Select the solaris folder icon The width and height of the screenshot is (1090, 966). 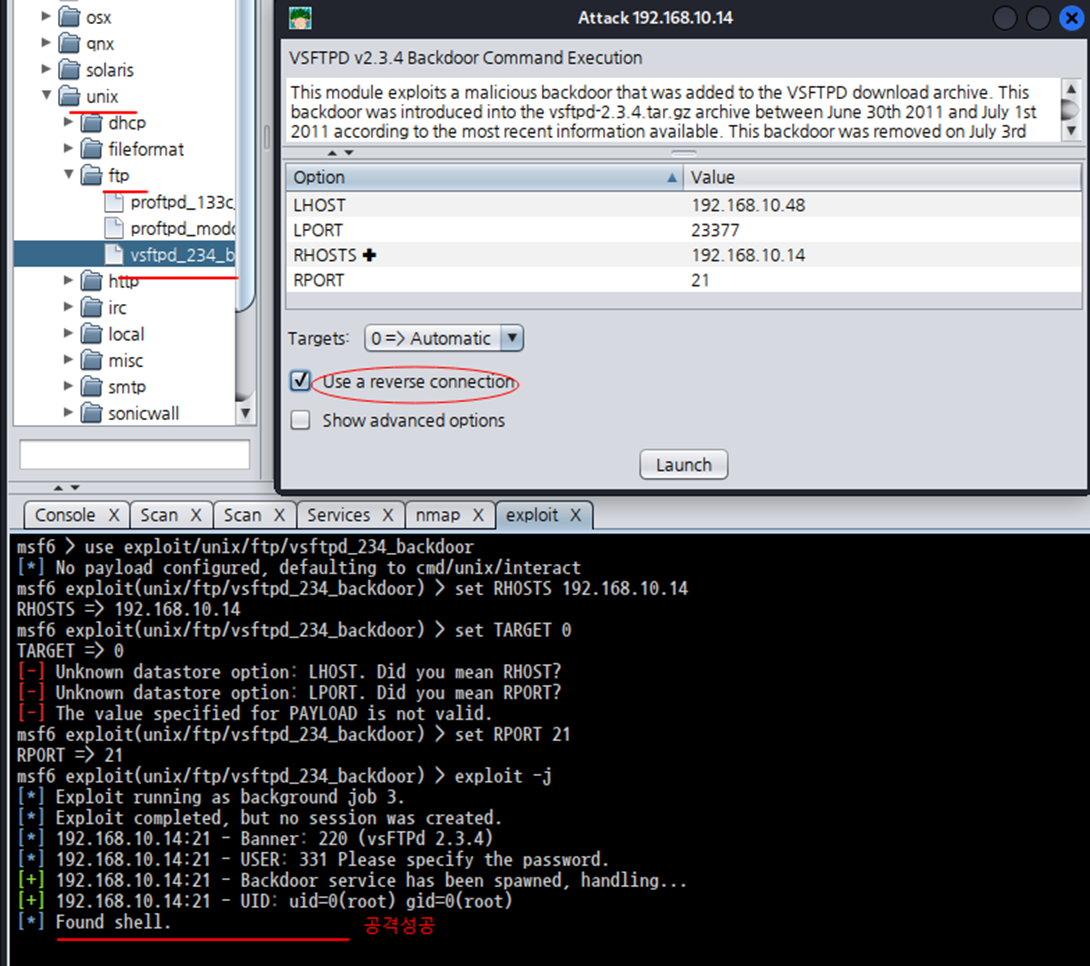(x=69, y=69)
